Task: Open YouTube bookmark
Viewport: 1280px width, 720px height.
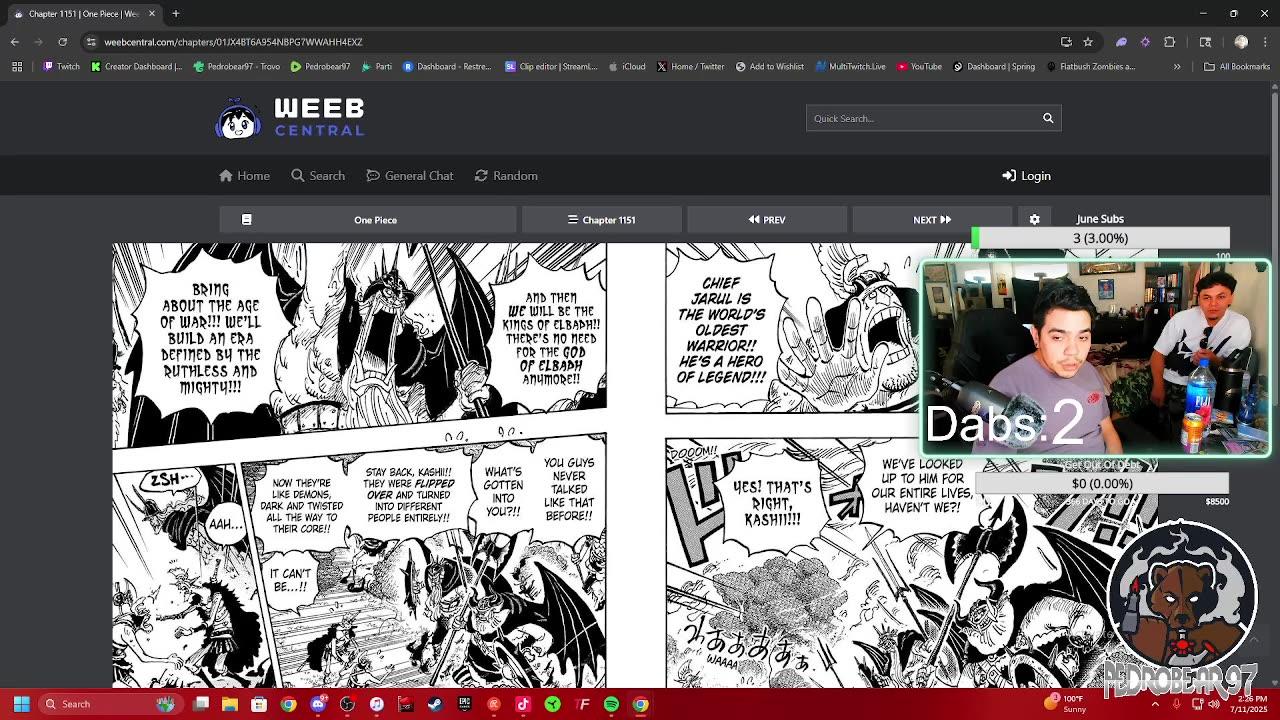Action: point(919,67)
